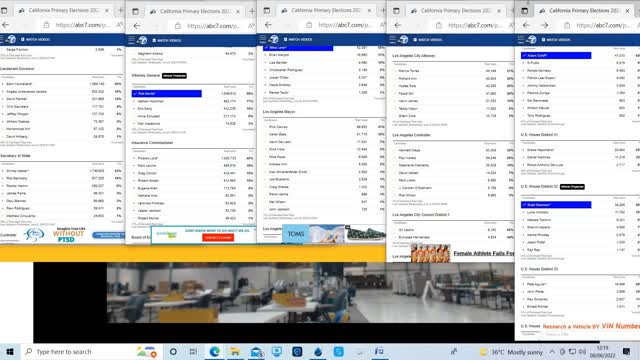Open tab actions menu in Los Angeles City Attorney window

pos(396,11)
